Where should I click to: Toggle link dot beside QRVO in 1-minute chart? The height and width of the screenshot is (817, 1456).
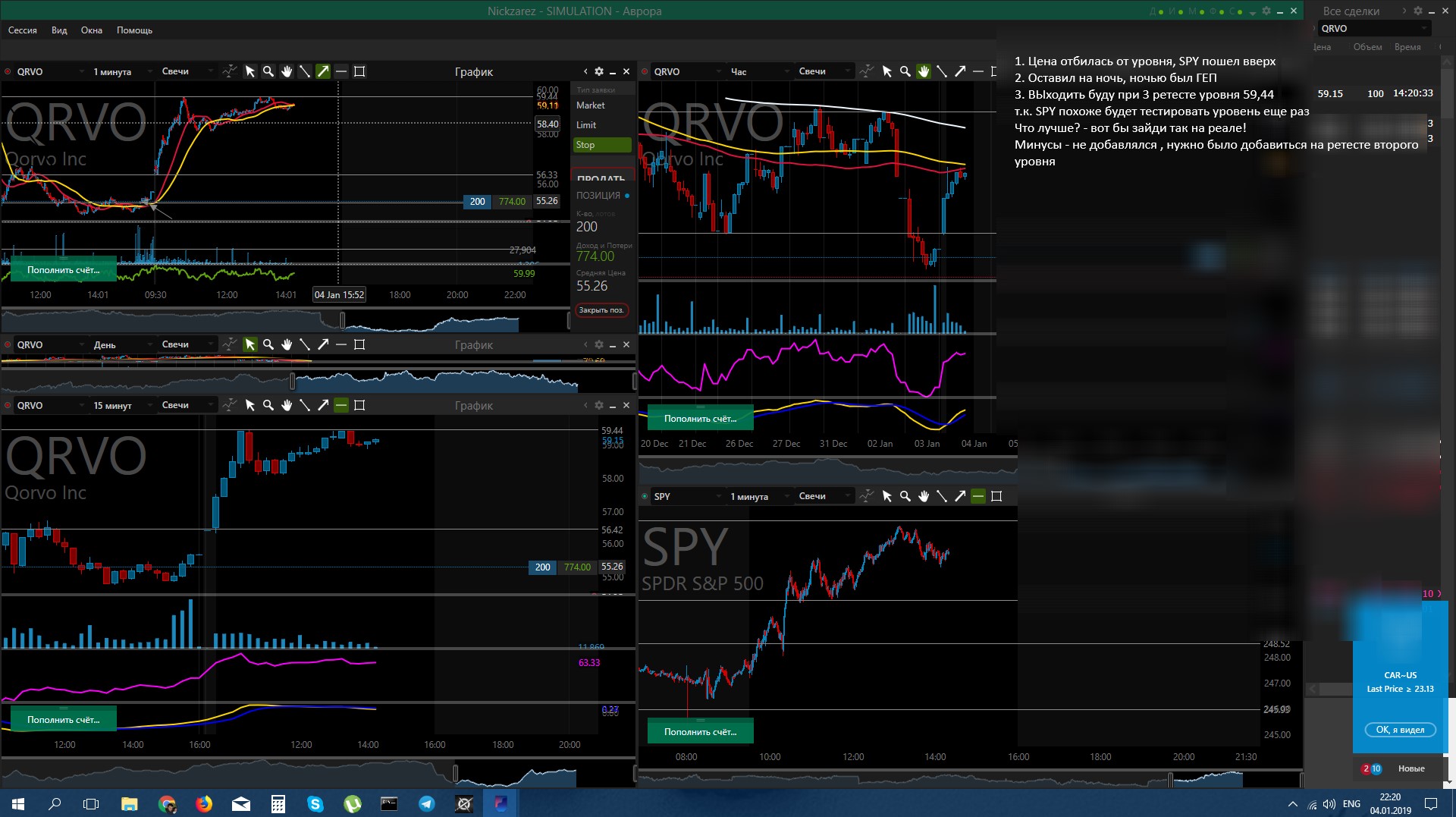click(x=8, y=71)
